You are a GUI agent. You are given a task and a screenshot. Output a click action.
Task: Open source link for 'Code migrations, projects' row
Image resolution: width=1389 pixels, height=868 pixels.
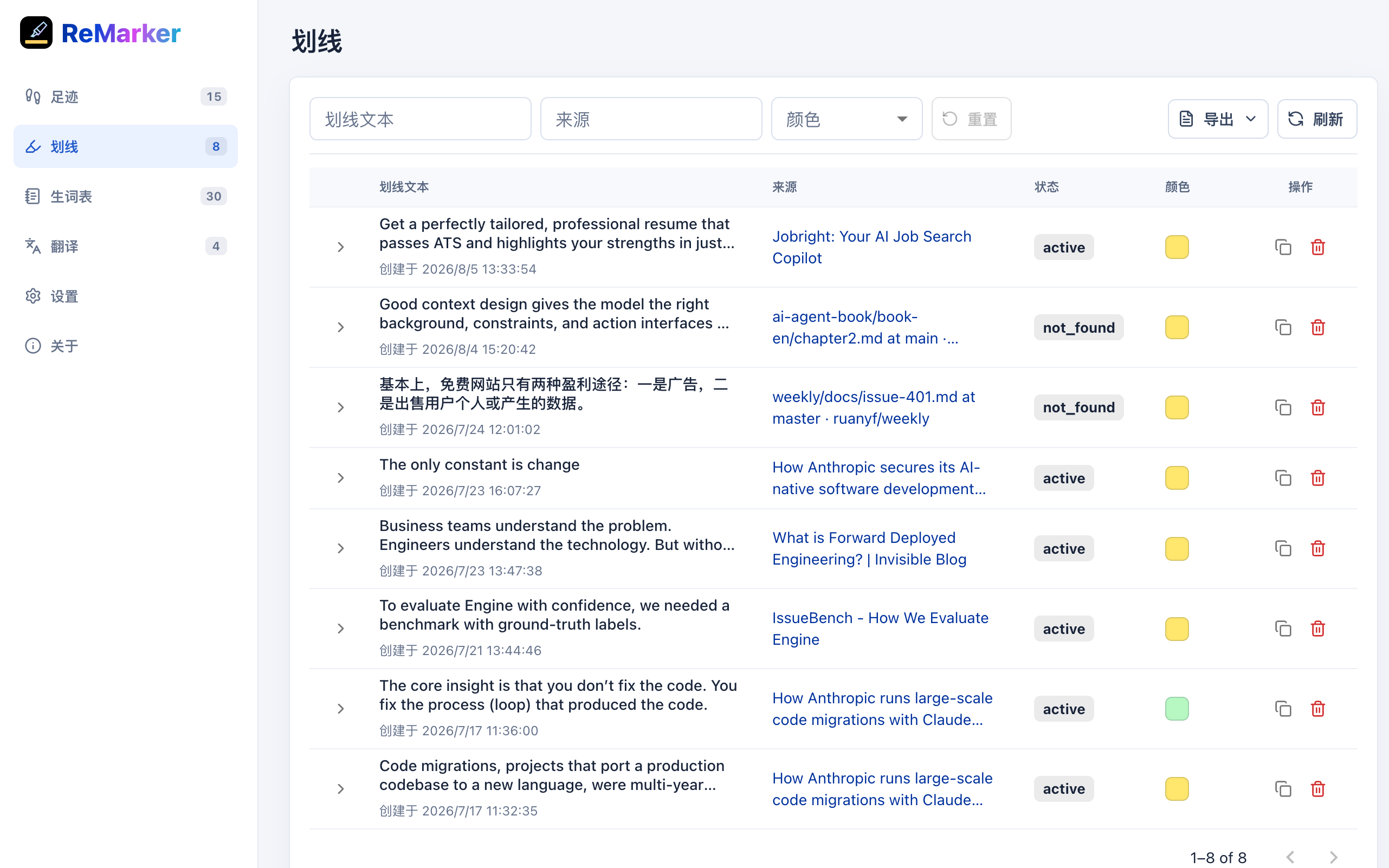click(882, 789)
